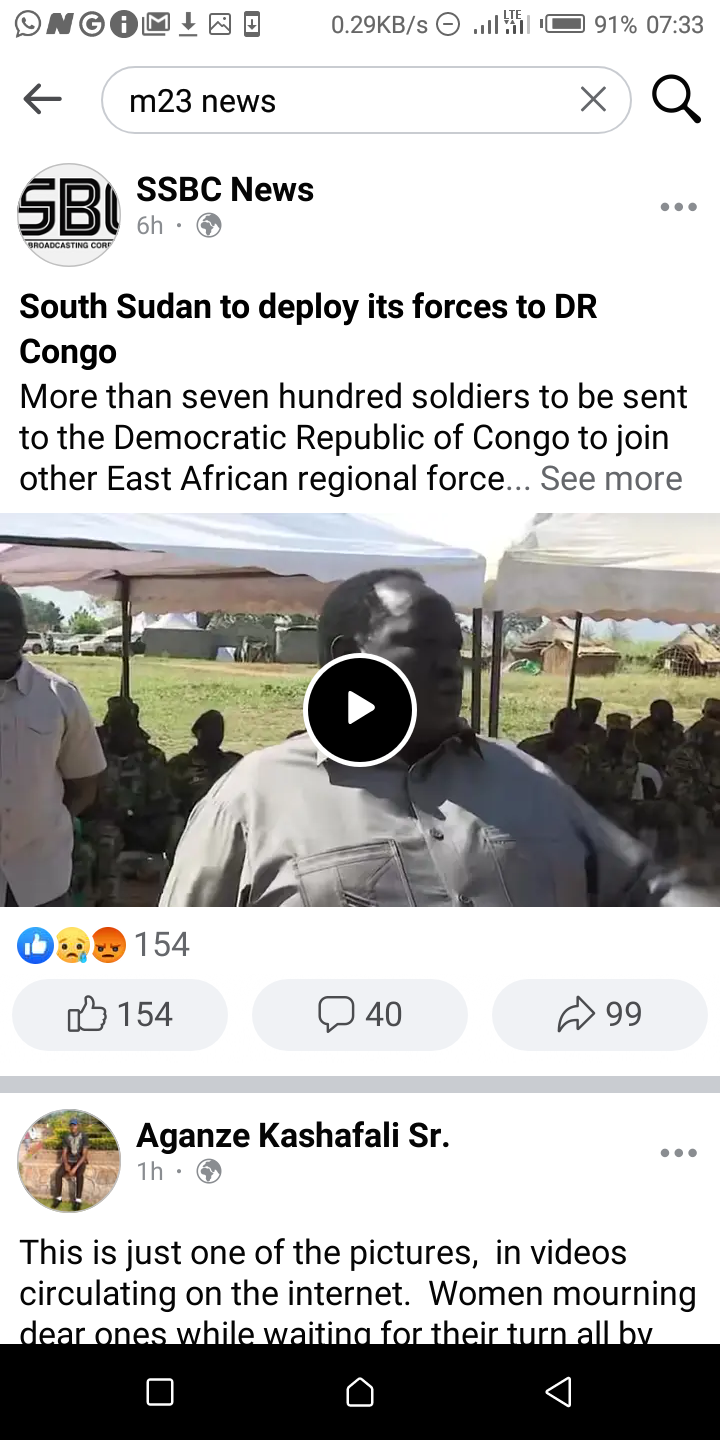Tap Android recent apps square button

pyautogui.click(x=160, y=1392)
